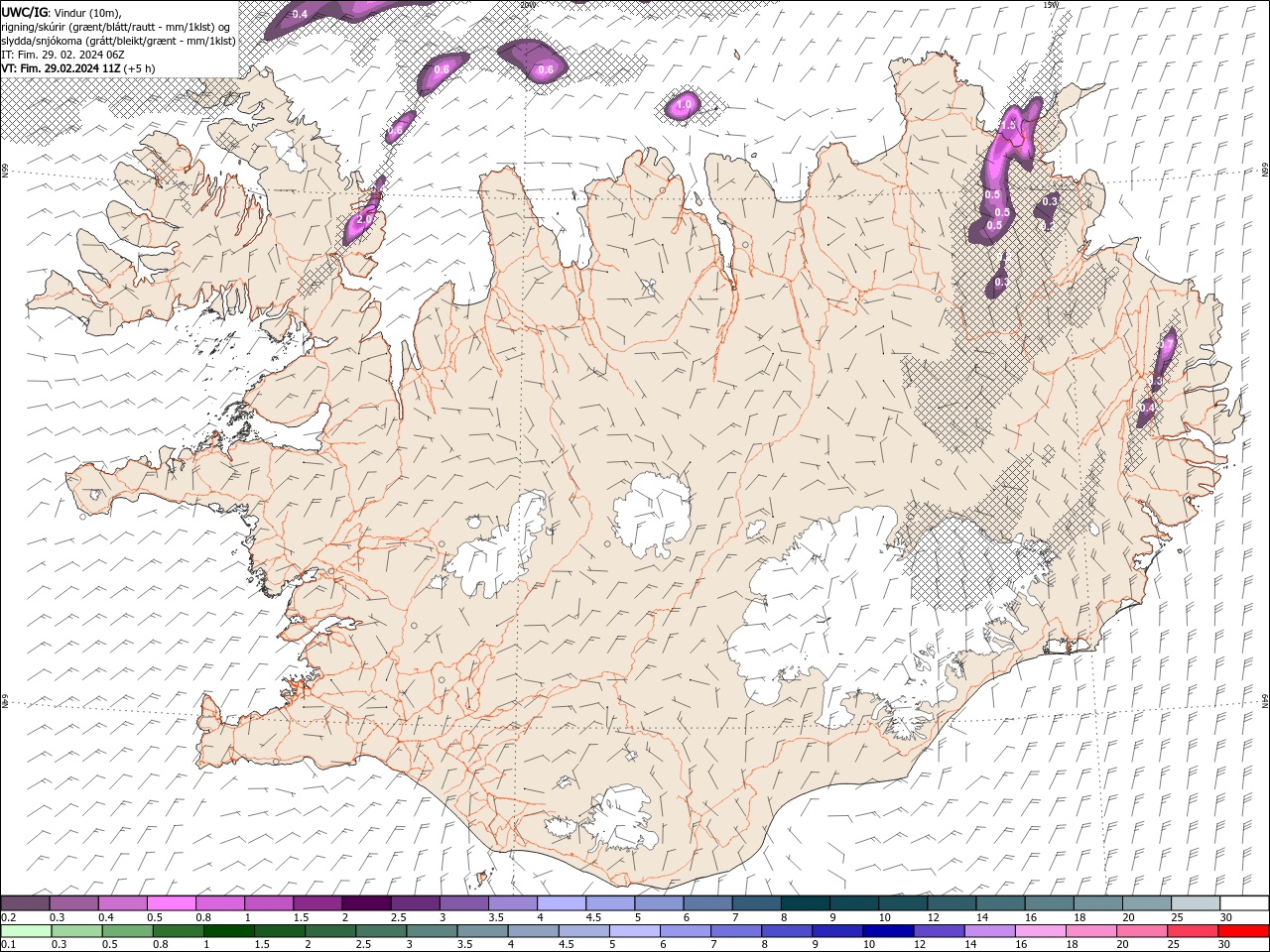Pick the lavender 4 swatch in upper legend row
This screenshot has width=1270, height=952.
[562, 903]
